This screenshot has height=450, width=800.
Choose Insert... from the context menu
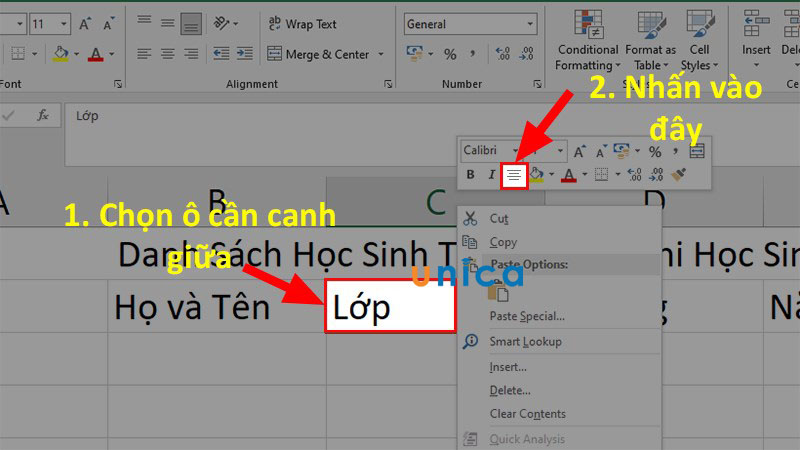coord(560,367)
